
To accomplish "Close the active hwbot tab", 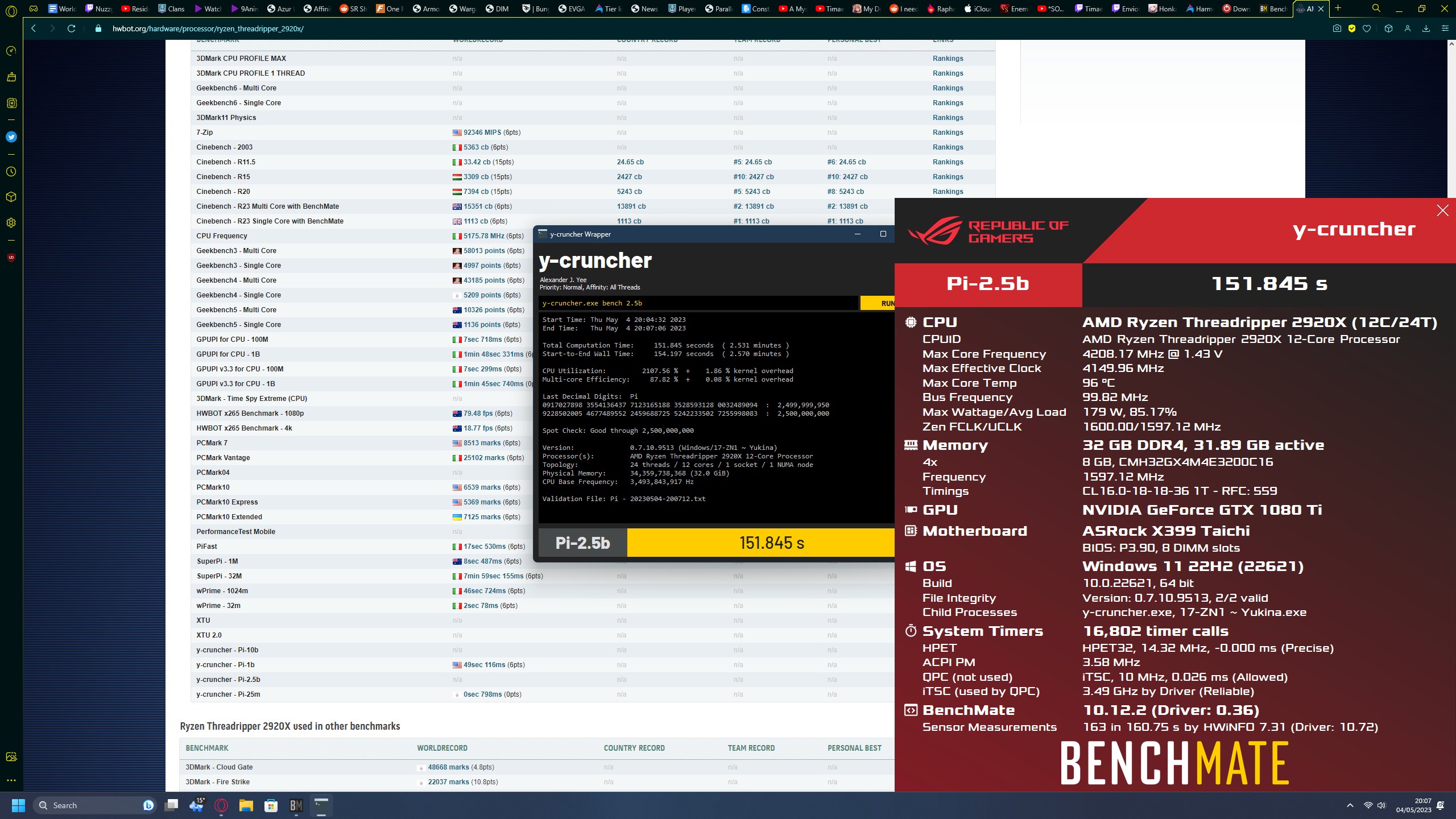I will (1321, 9).
